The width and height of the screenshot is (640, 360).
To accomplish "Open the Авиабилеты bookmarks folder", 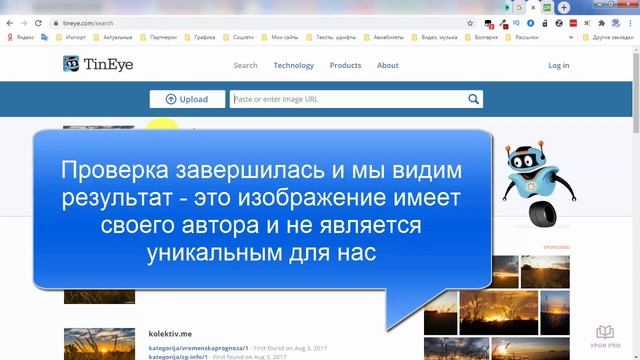I will coord(384,37).
